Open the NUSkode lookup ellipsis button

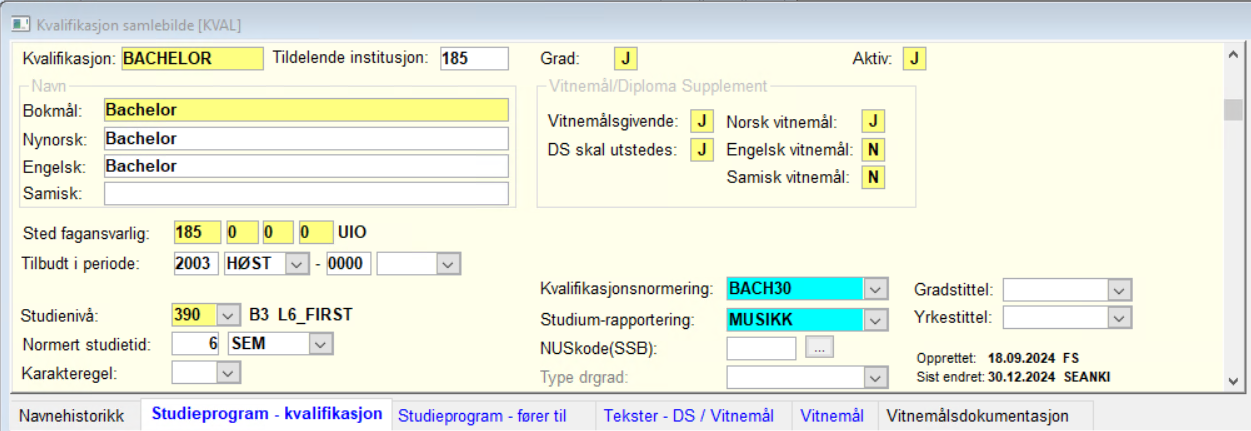coord(820,348)
